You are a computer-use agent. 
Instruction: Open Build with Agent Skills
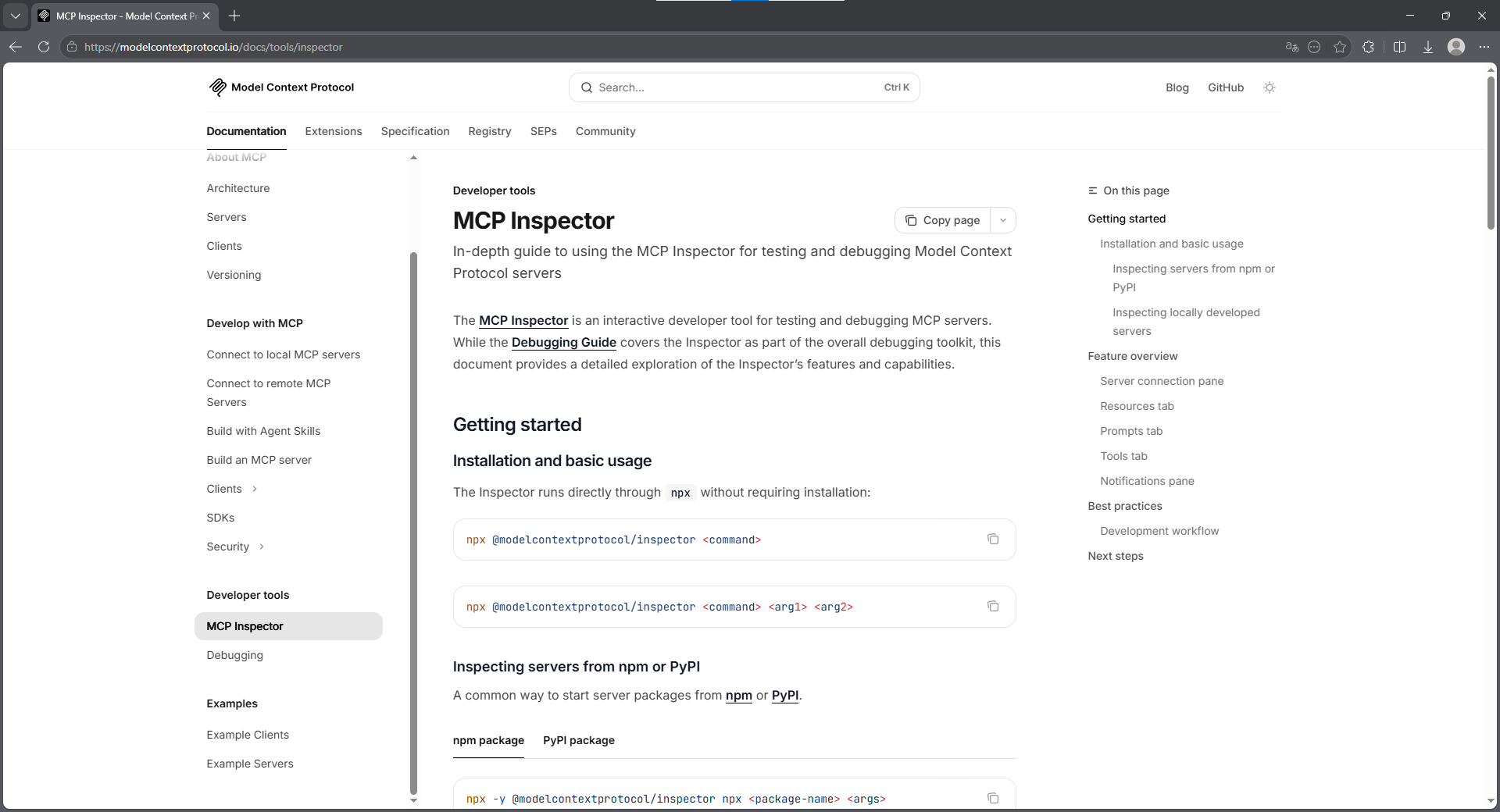pos(263,431)
